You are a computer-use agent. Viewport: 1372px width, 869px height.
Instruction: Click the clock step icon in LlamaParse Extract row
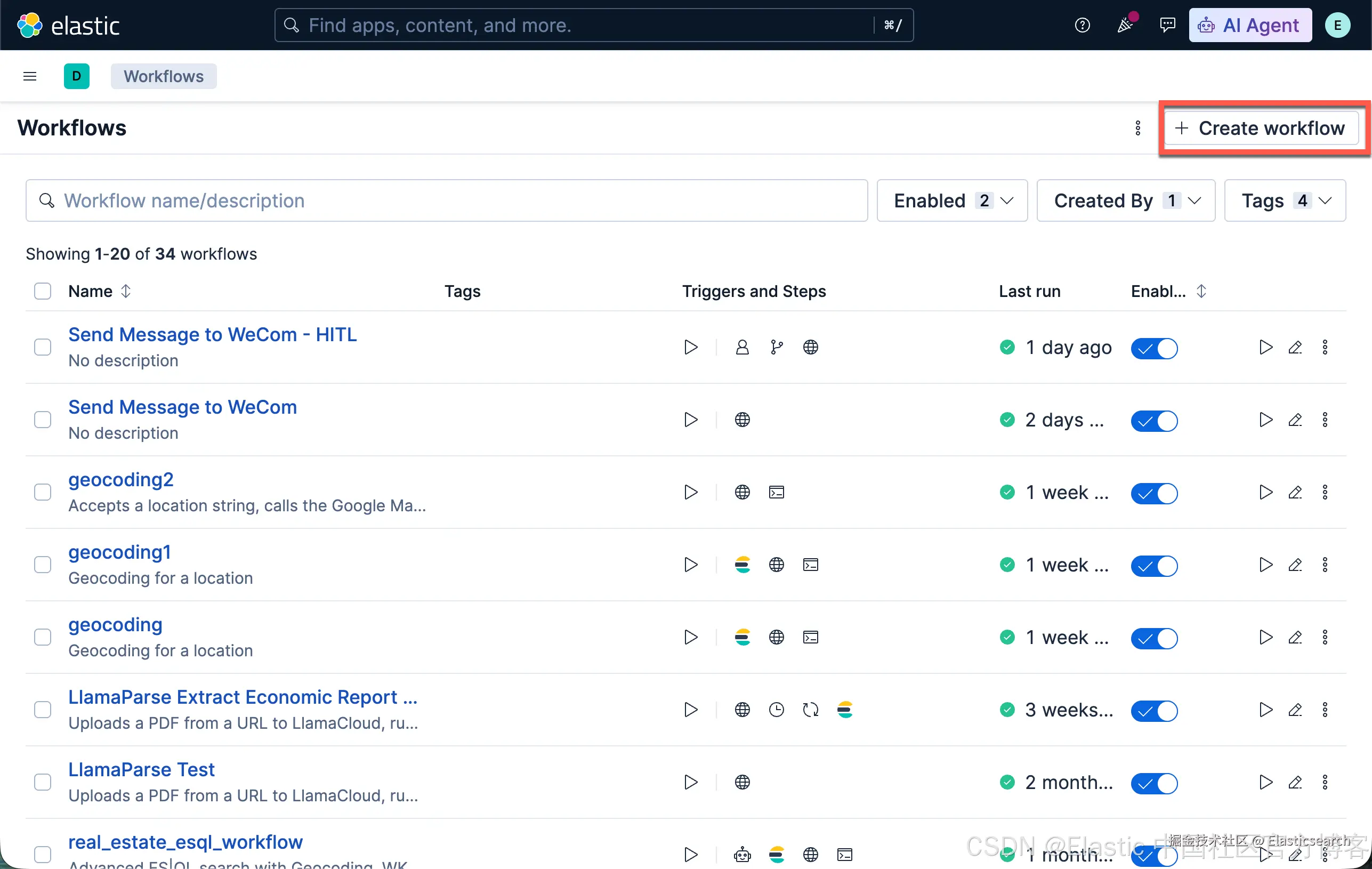pyautogui.click(x=776, y=710)
